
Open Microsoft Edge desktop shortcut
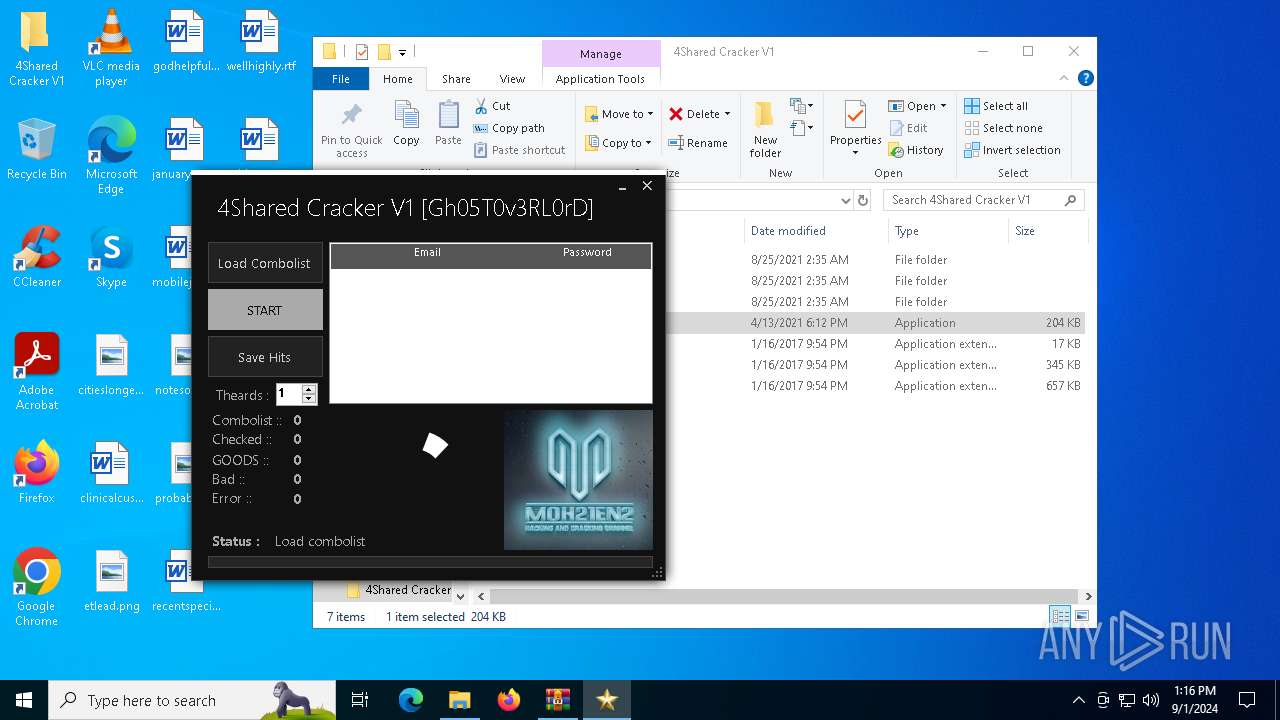pos(111,155)
